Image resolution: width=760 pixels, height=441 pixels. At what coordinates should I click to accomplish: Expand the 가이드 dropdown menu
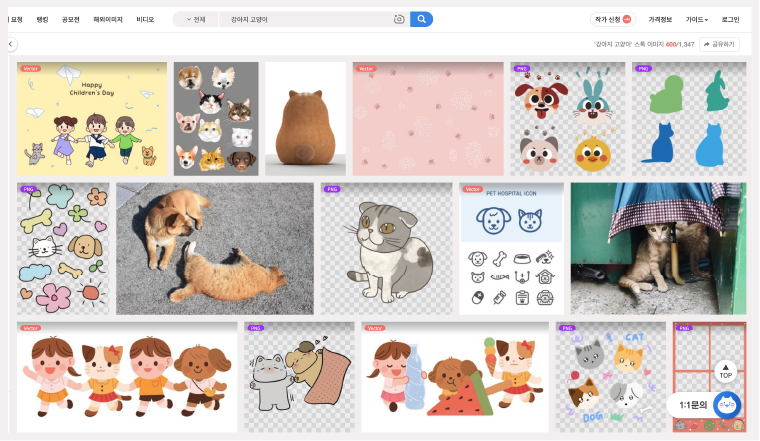[696, 19]
